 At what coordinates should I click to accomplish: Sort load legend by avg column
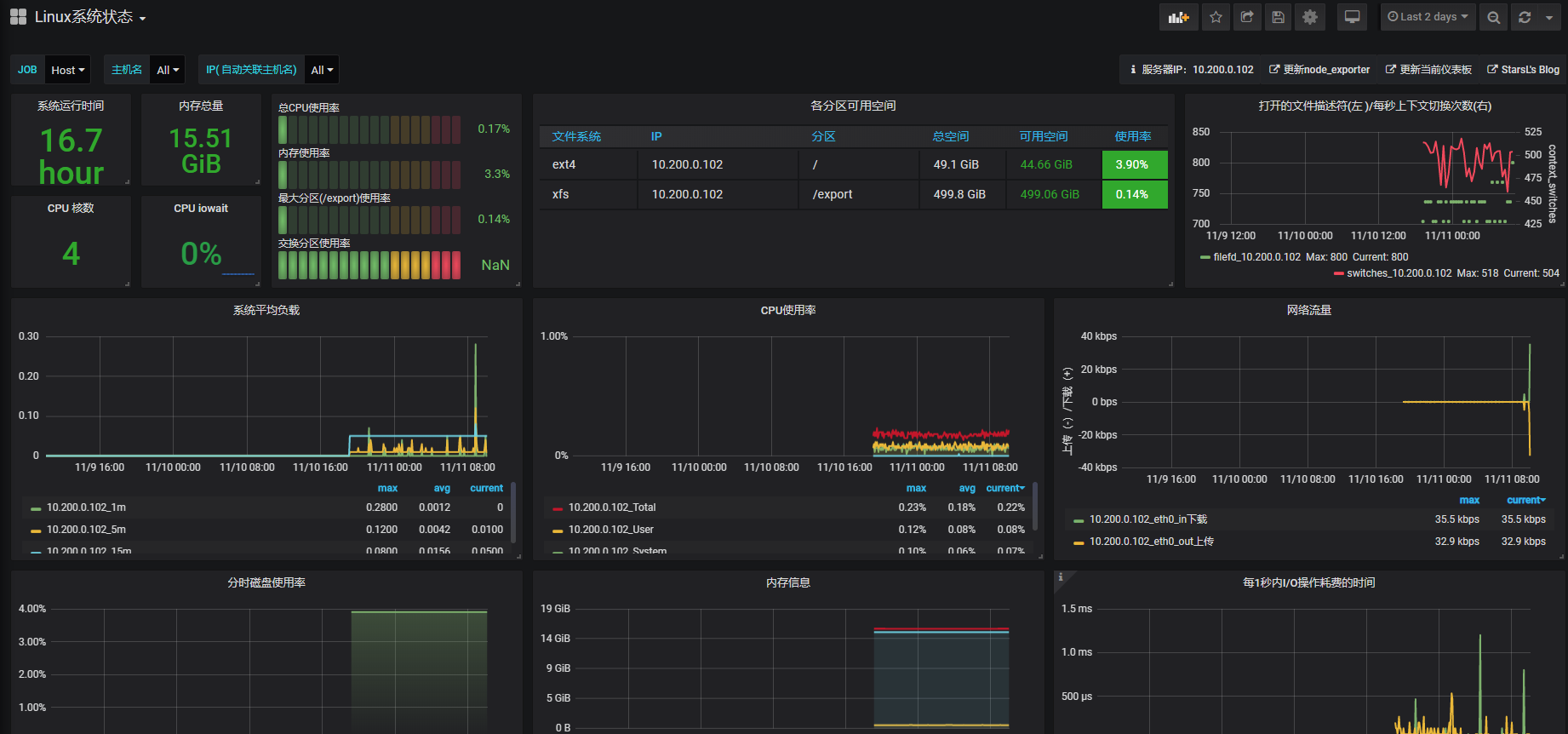tap(442, 489)
